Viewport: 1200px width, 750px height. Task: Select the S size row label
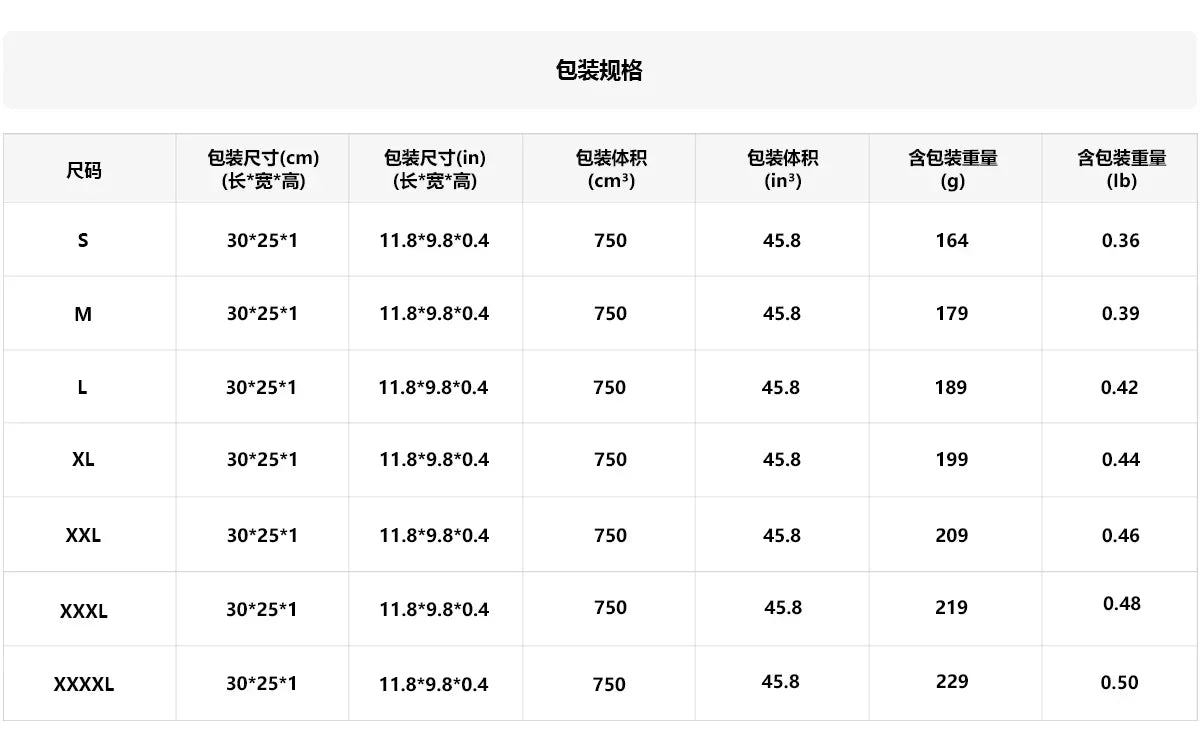(x=83, y=240)
